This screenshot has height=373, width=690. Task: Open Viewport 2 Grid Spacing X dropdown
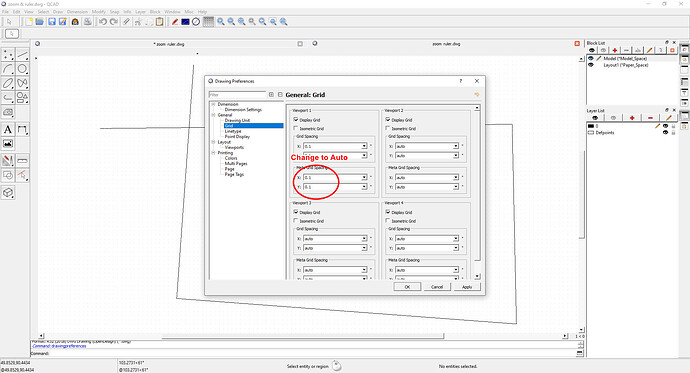pyautogui.click(x=456, y=146)
